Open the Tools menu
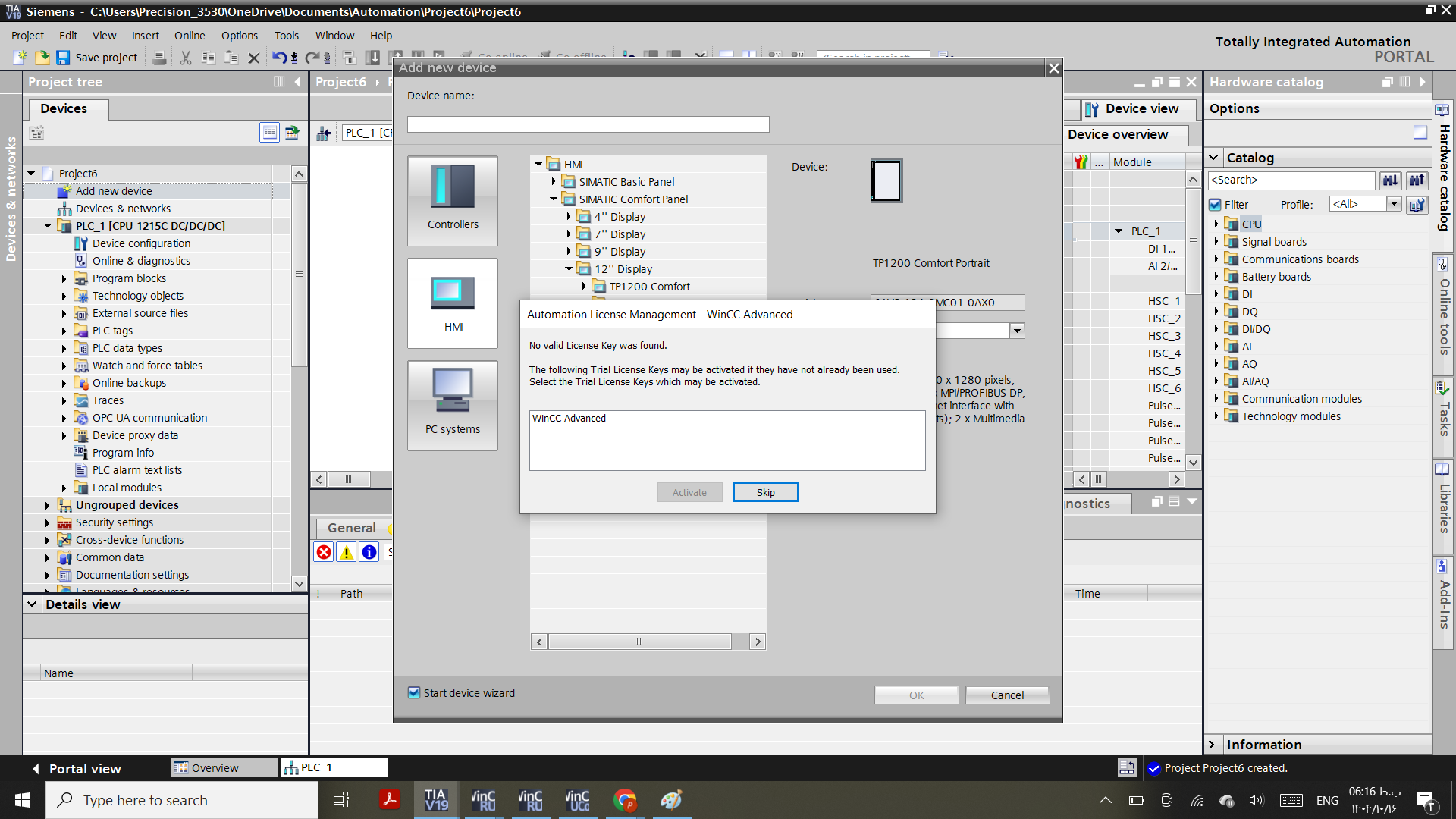Screen dimensions: 1456x819 point(287,36)
